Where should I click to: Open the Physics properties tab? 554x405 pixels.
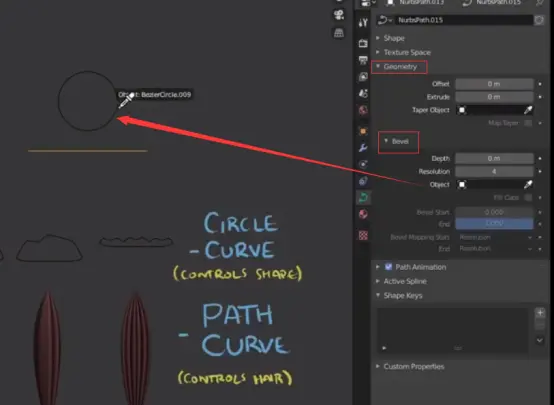pos(363,181)
